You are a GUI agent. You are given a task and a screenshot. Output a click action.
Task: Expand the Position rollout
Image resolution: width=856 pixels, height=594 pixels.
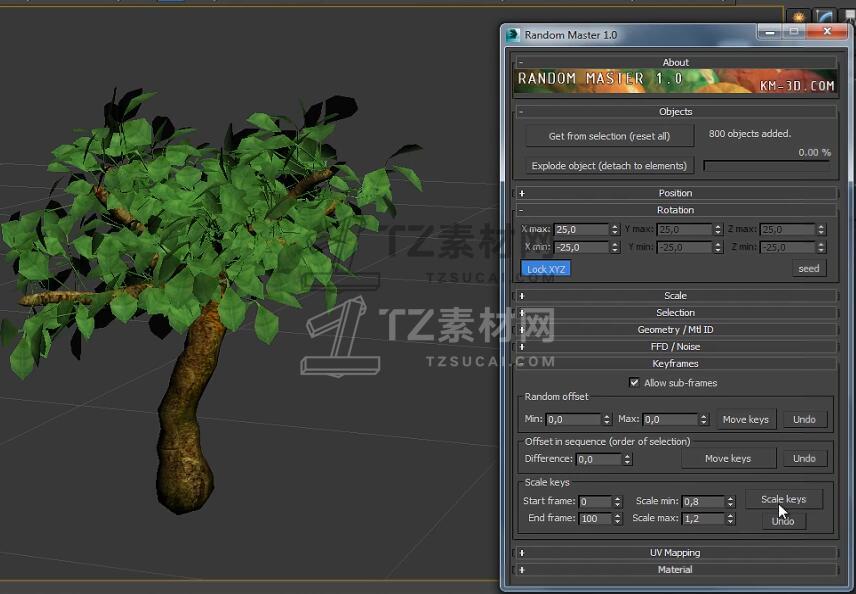click(675, 193)
